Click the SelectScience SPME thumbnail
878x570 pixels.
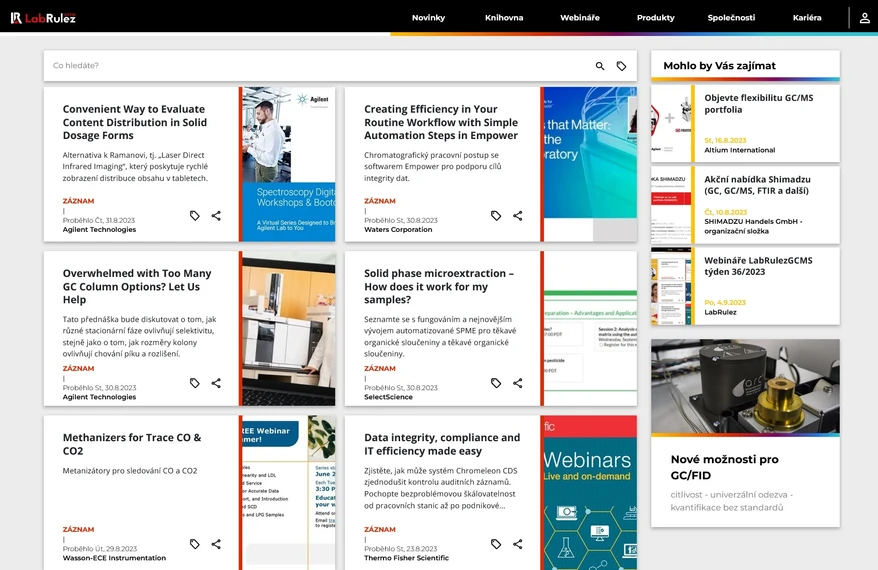[590, 328]
